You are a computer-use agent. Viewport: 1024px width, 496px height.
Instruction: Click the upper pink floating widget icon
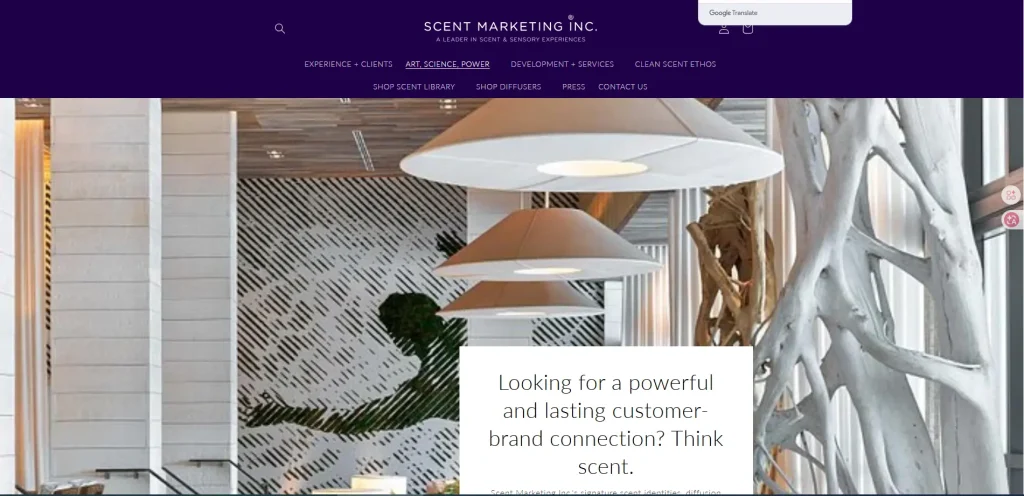pos(1012,195)
